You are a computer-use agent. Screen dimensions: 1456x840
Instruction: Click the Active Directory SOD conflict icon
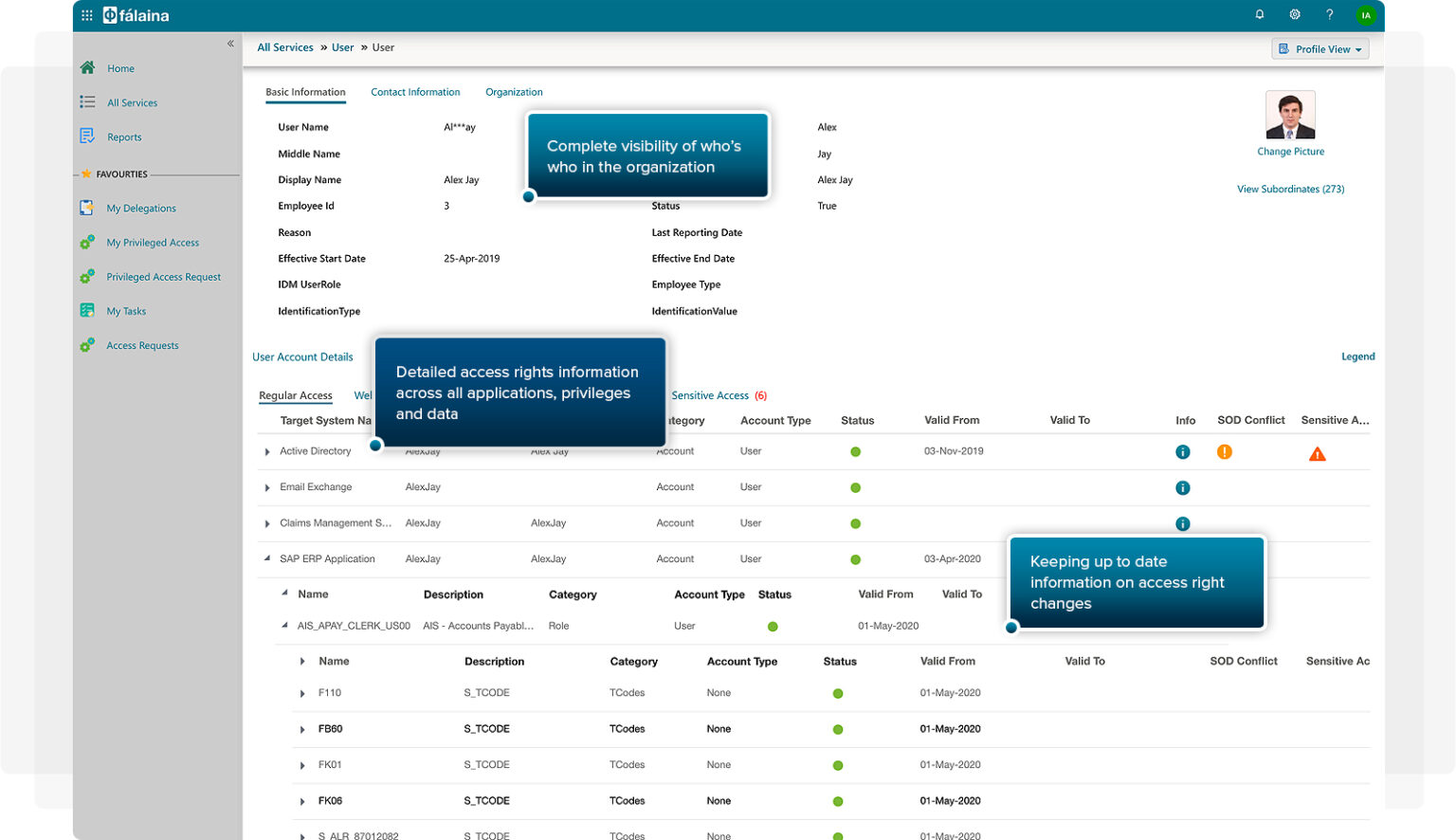tap(1225, 451)
